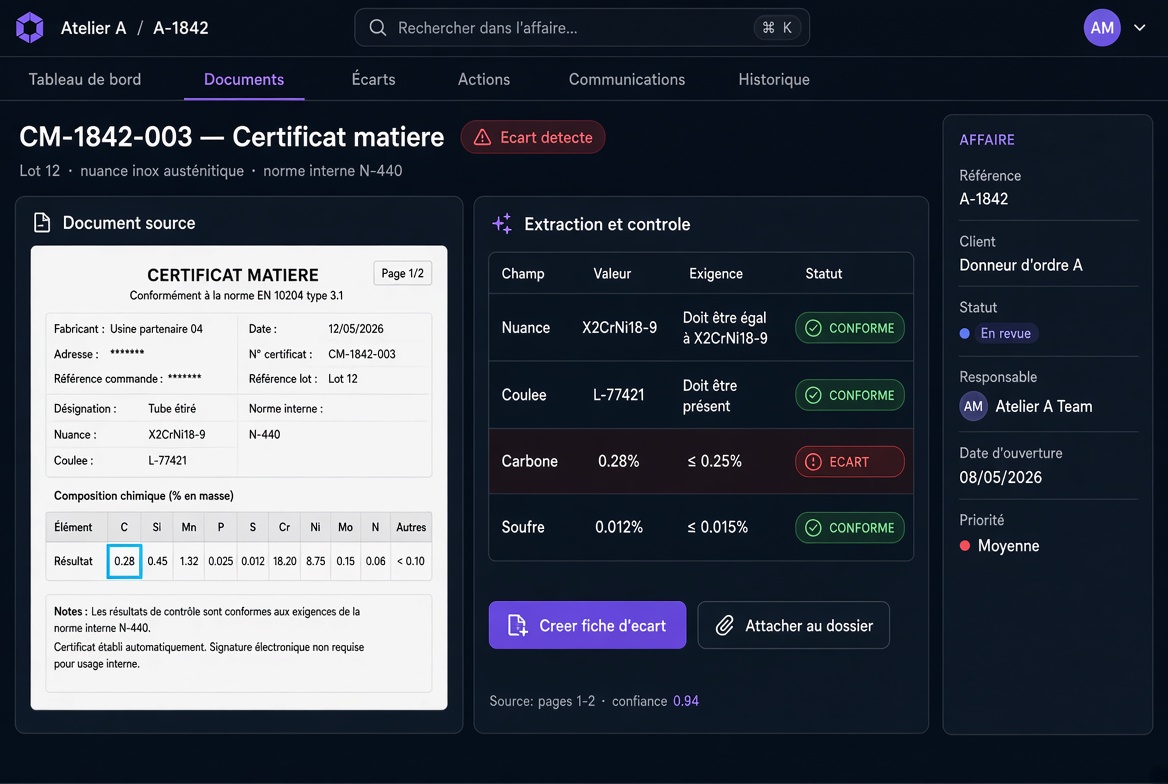Click the Carbone value 0.28%
The height and width of the screenshot is (784, 1168).
point(618,461)
